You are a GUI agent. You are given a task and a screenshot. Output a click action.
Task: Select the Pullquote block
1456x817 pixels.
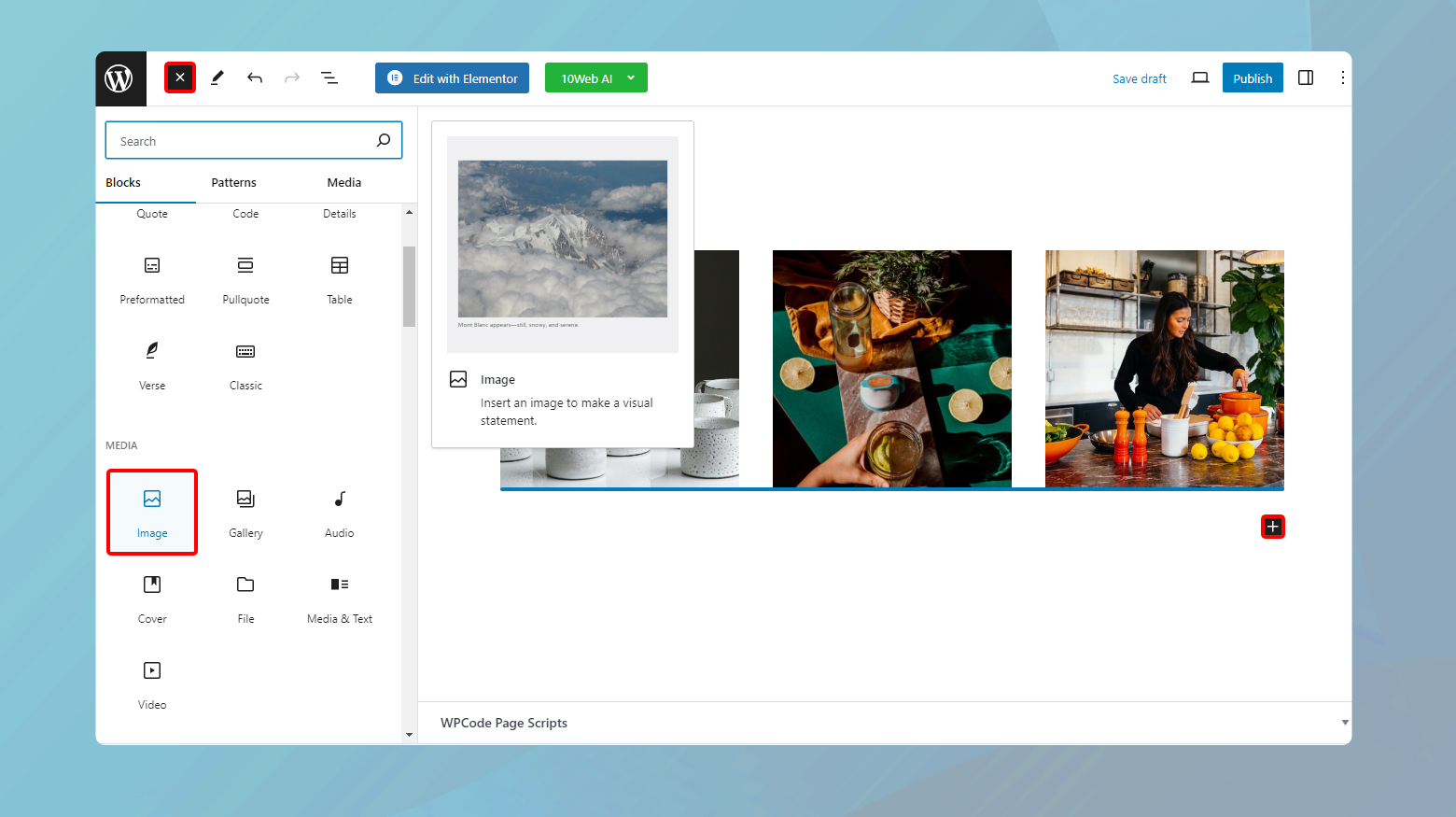[245, 278]
